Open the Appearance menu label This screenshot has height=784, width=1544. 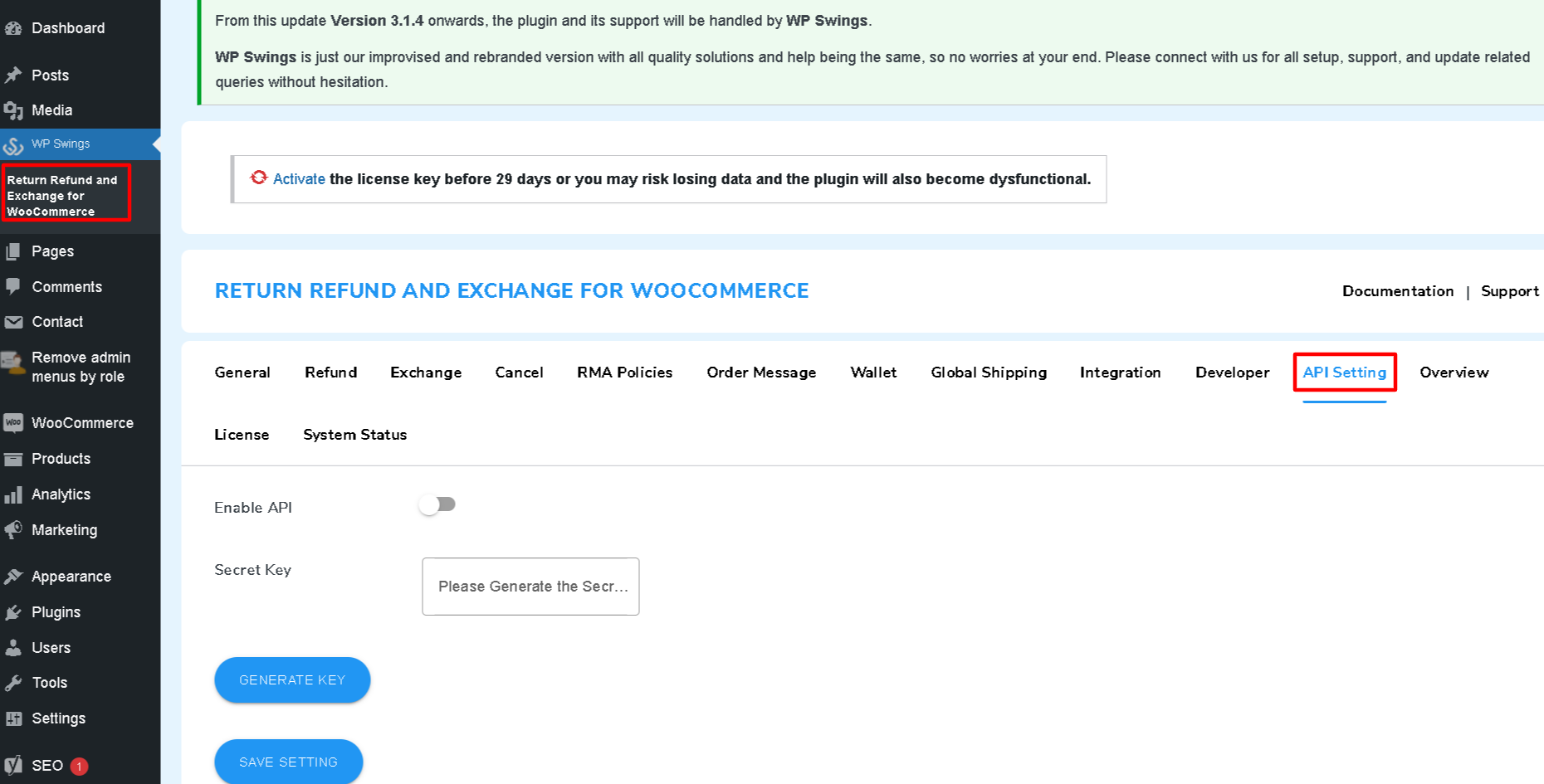pos(71,577)
